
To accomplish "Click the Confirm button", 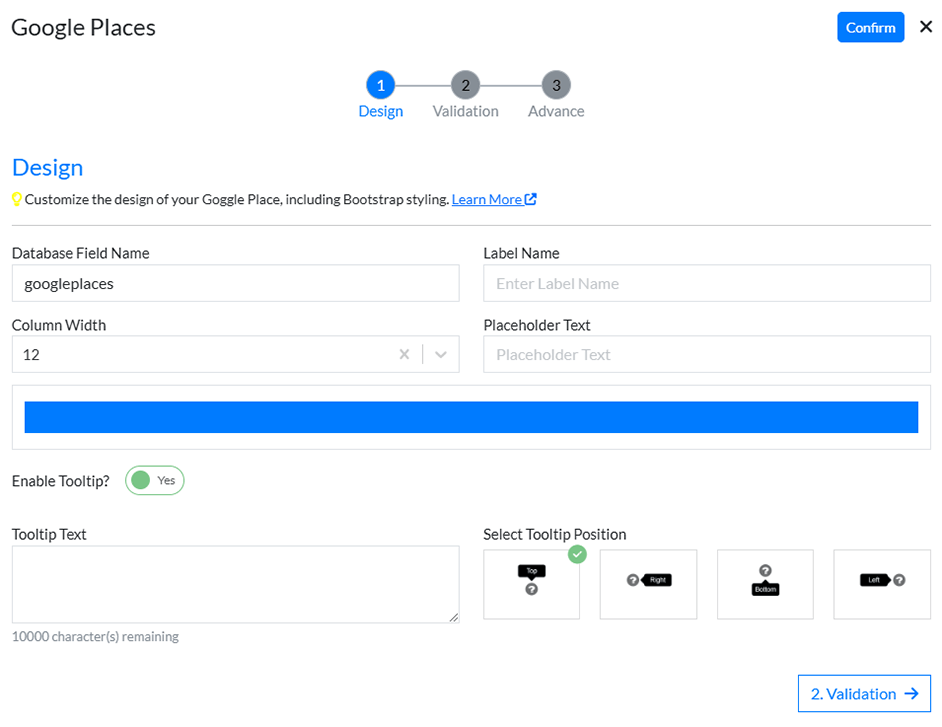I will tap(870, 27).
